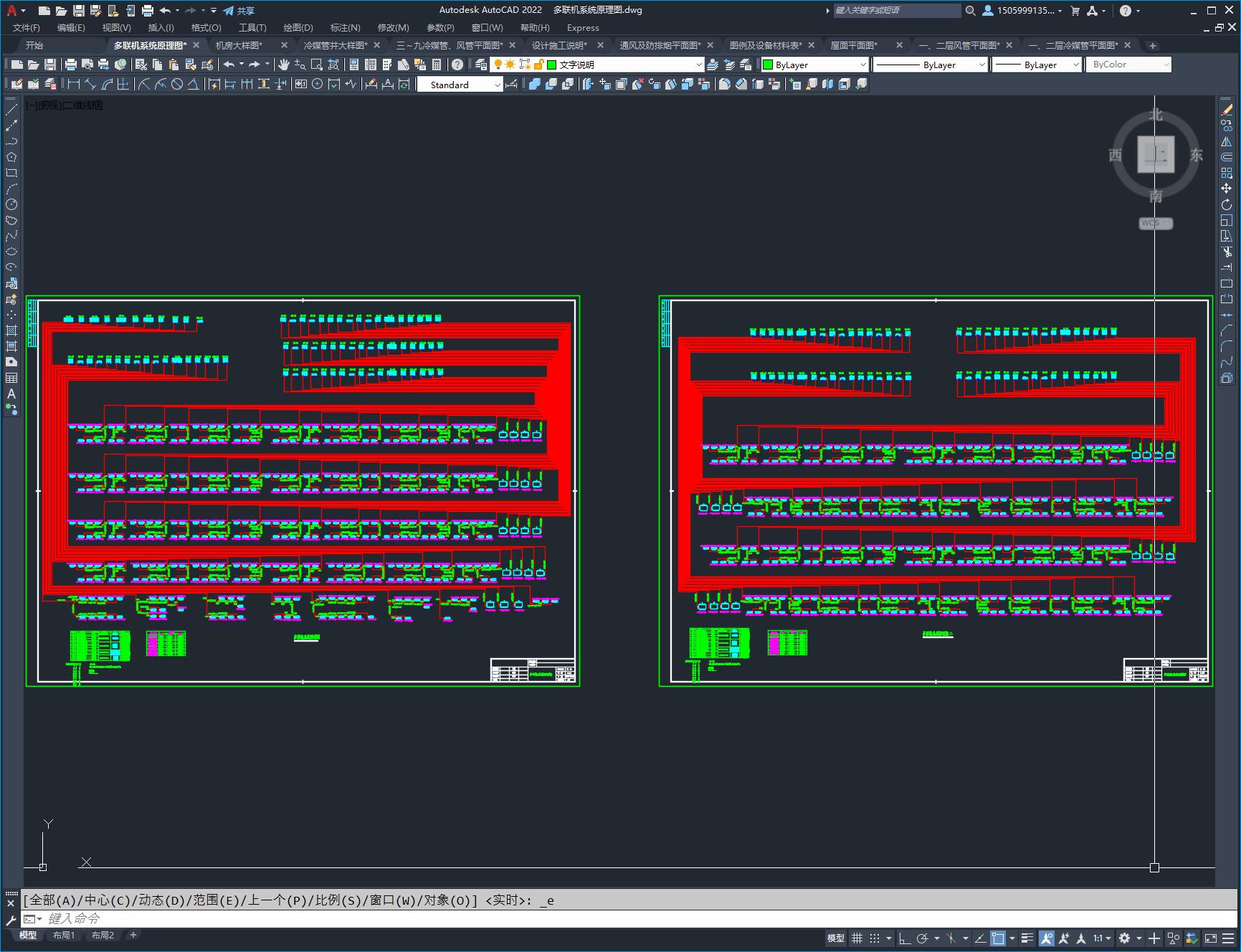Open the linetype ByLayer dropdown
This screenshot has height=952, width=1241.
(931, 65)
